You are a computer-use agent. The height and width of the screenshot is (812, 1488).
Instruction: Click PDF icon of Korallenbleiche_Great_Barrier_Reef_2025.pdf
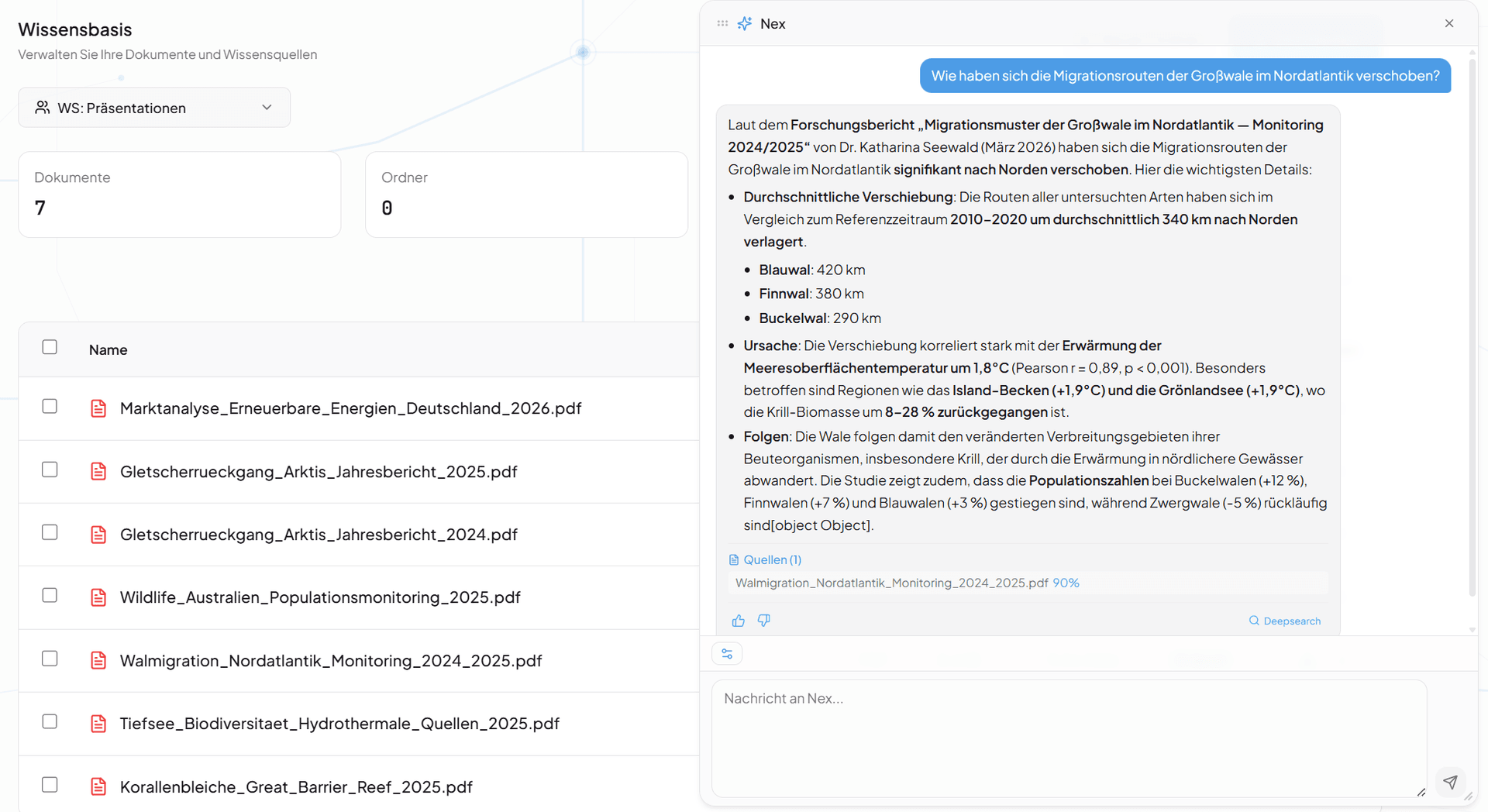pyautogui.click(x=98, y=786)
